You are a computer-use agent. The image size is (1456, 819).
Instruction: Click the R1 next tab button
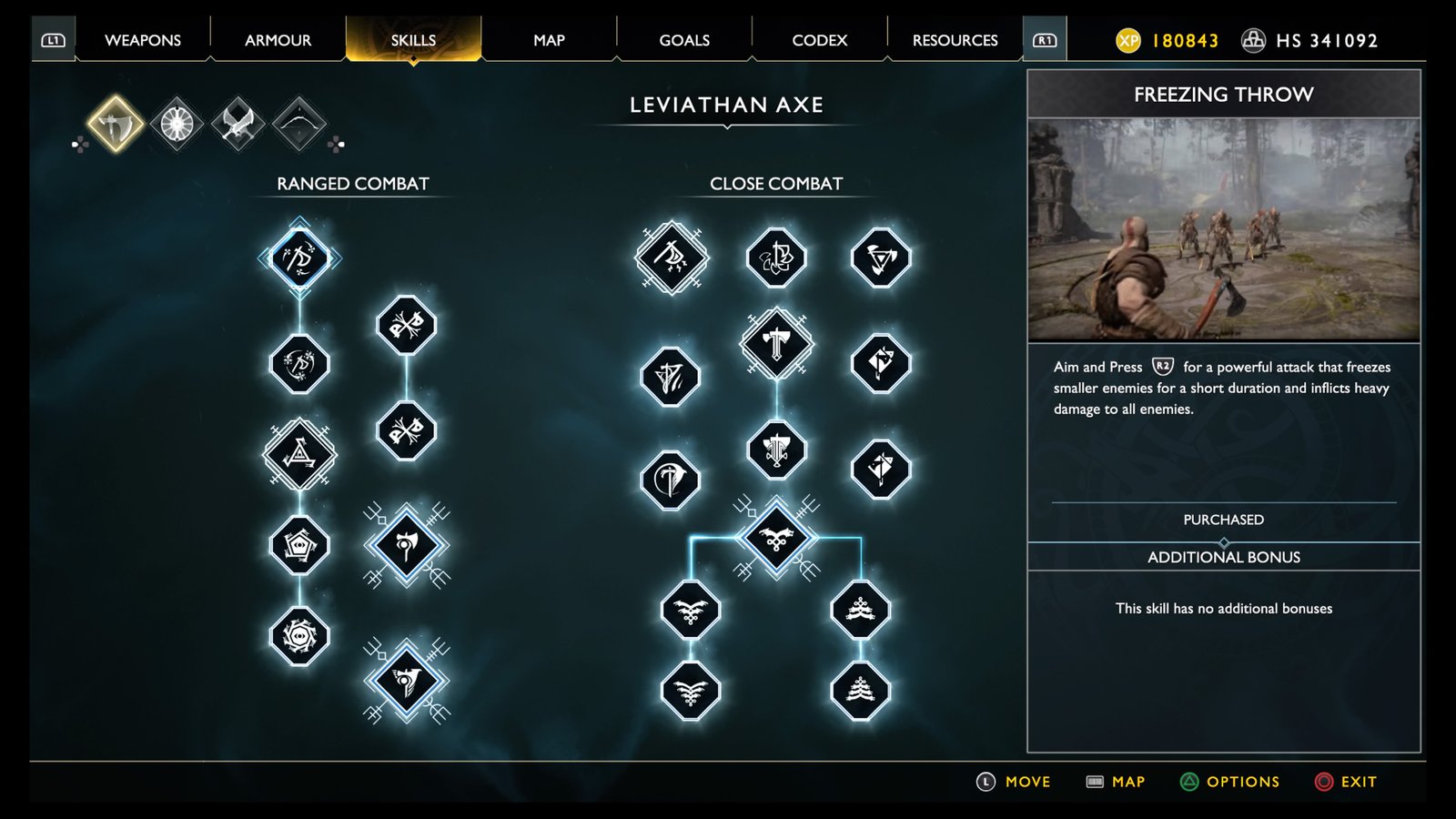[x=1045, y=40]
